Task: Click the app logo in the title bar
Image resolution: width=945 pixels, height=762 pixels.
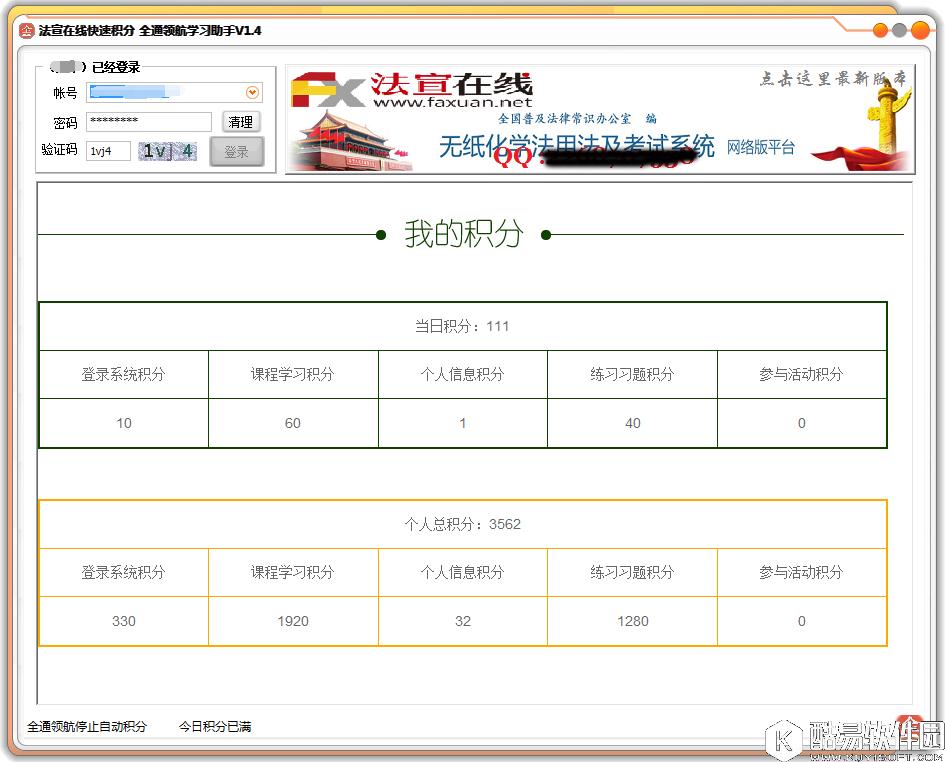Action: (x=26, y=31)
